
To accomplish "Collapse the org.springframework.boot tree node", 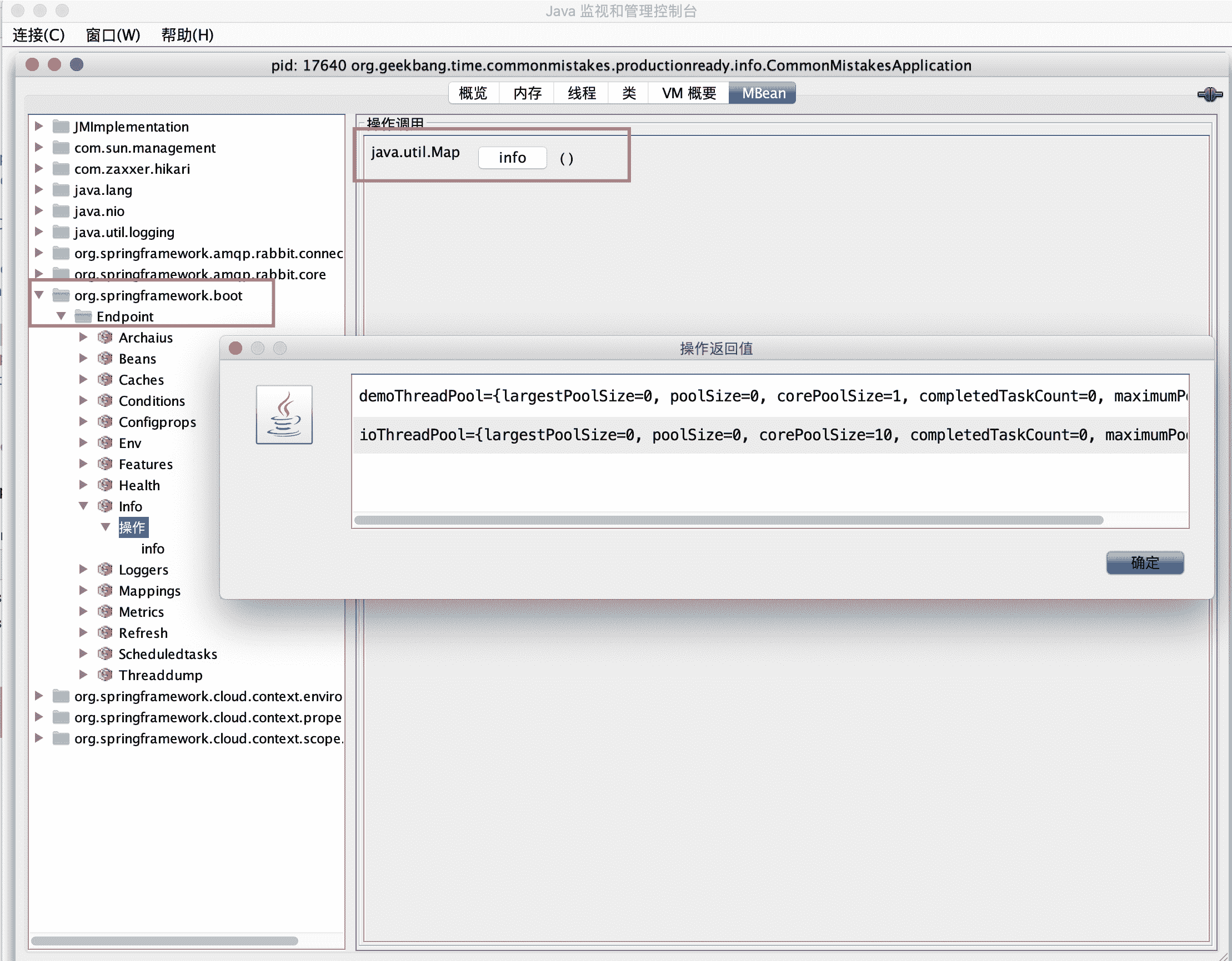I will [39, 295].
